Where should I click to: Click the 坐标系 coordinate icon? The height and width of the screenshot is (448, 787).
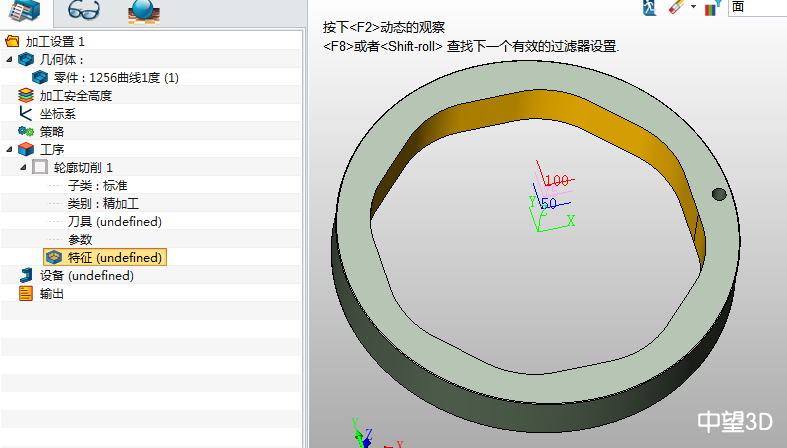25,114
